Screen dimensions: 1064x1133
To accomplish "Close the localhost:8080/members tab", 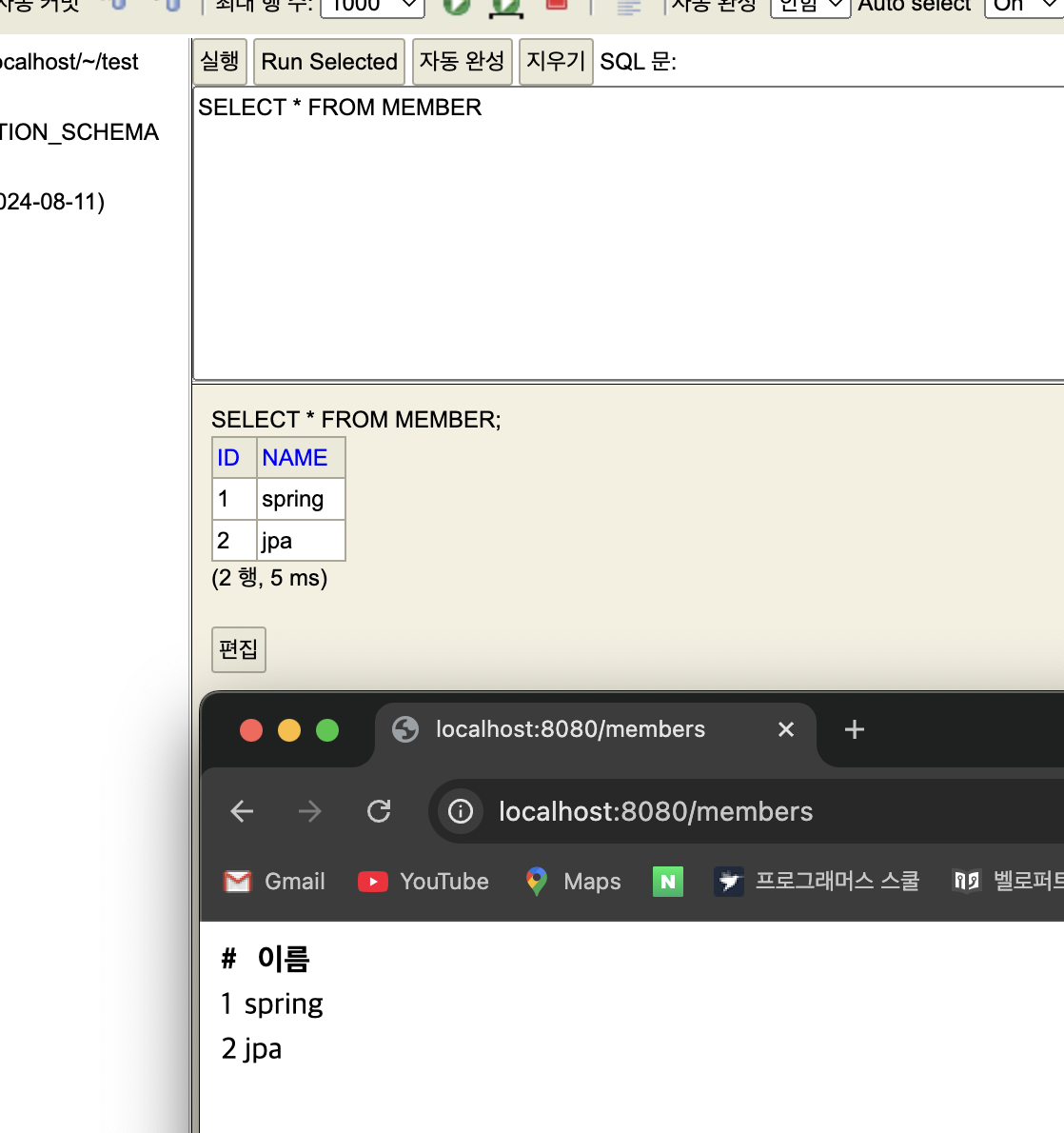I will (x=786, y=730).
